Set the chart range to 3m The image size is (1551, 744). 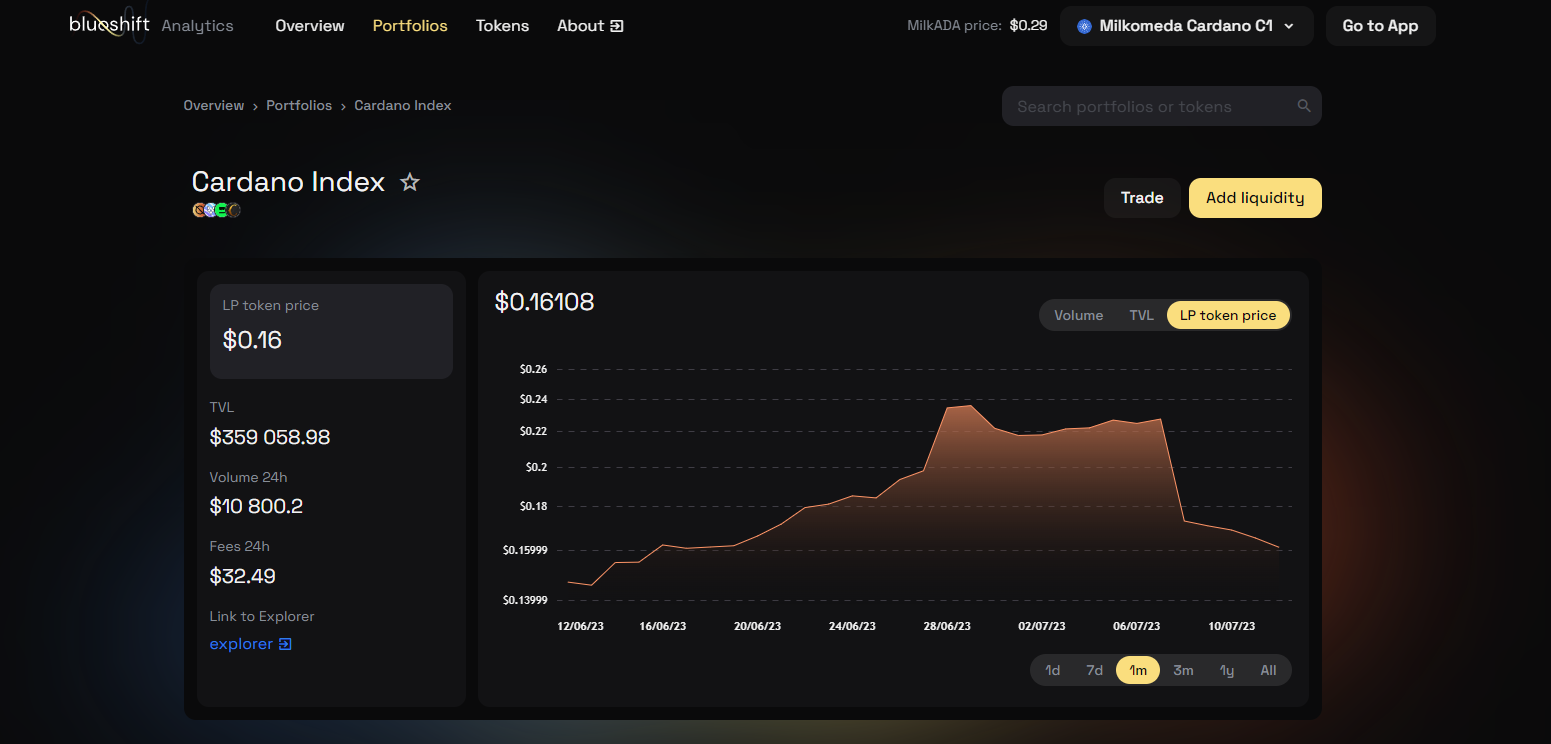coord(1183,670)
